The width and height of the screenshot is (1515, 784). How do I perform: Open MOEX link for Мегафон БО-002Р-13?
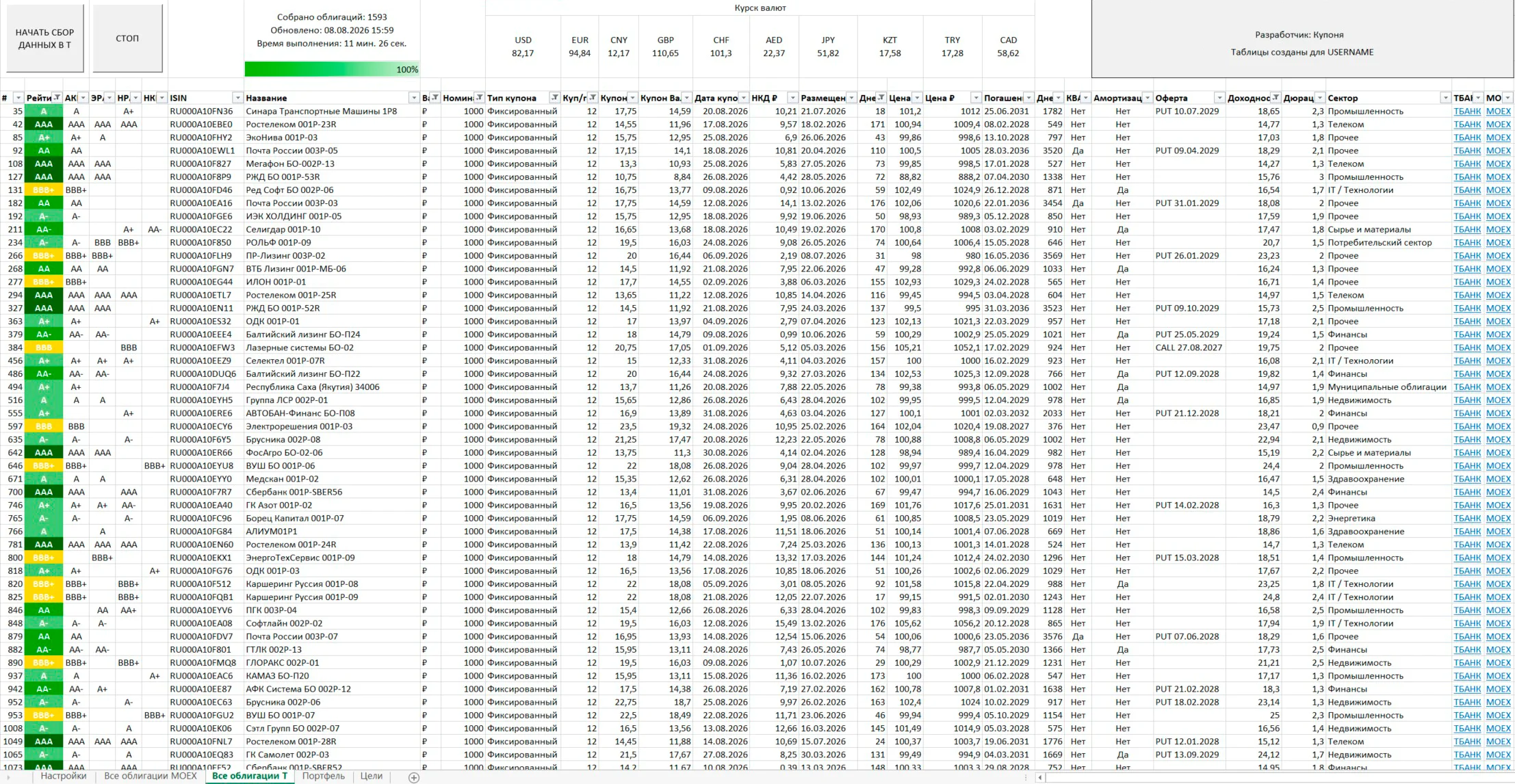point(1498,164)
